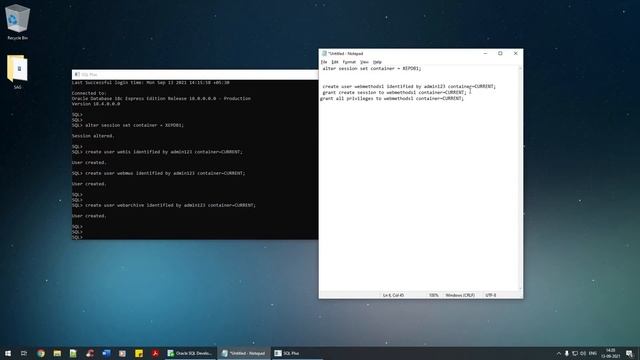Open Notepad View menu

tap(364, 62)
